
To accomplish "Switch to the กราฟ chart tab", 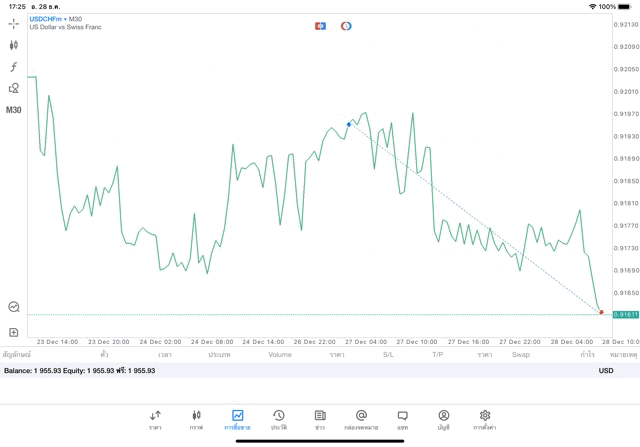I will tap(196, 420).
